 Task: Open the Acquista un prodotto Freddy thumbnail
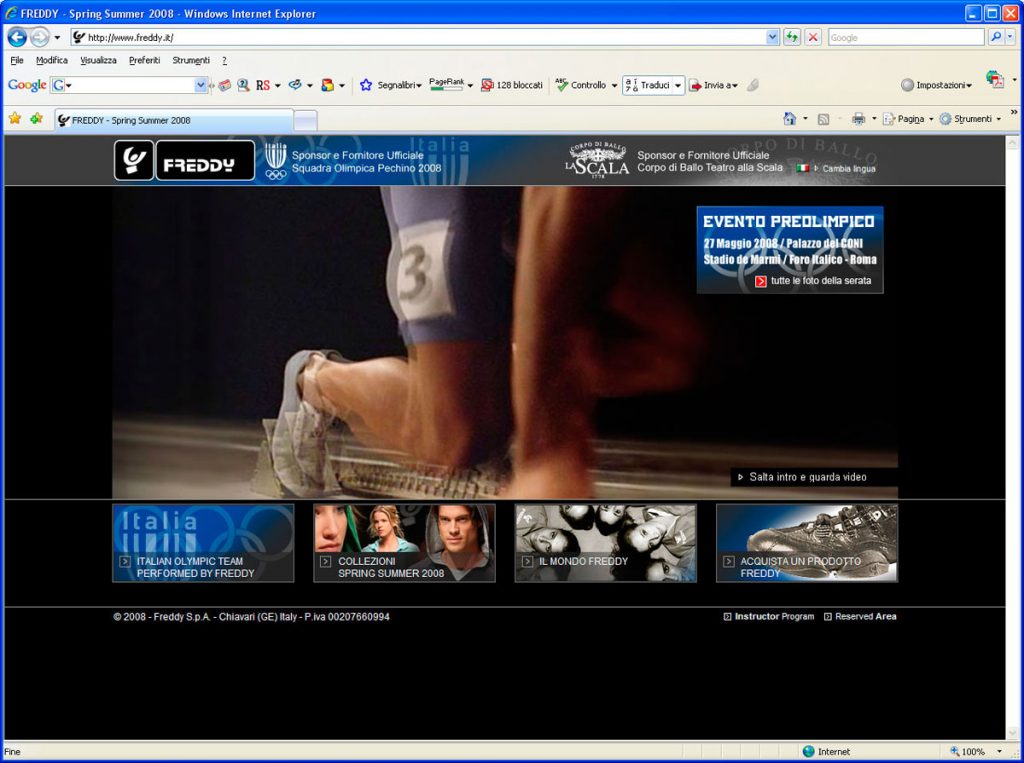tap(807, 543)
